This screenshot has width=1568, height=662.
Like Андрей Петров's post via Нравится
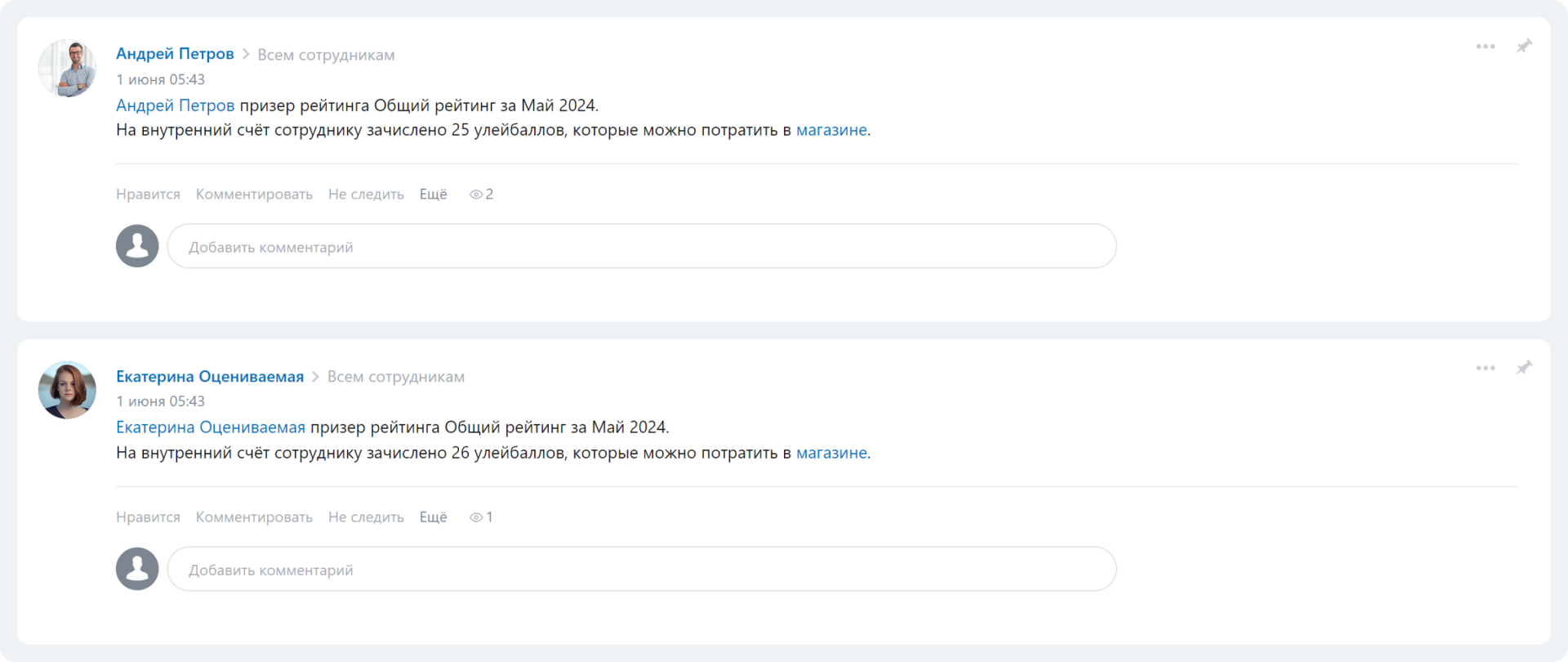tap(148, 195)
